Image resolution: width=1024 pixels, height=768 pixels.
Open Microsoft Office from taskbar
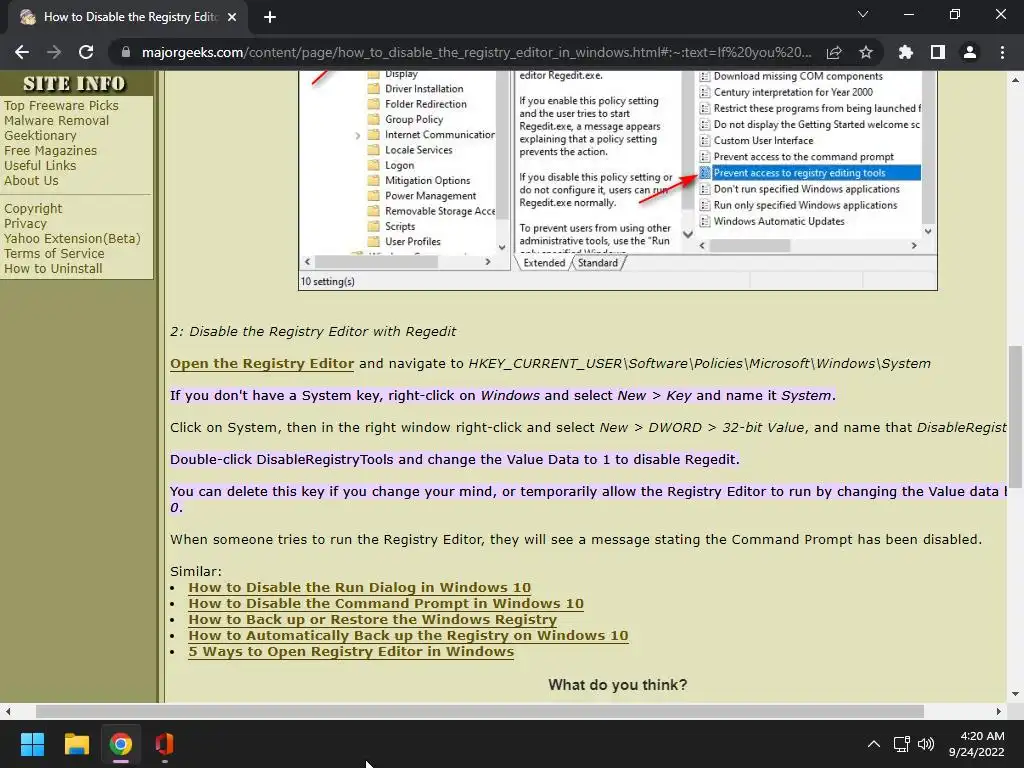point(165,744)
